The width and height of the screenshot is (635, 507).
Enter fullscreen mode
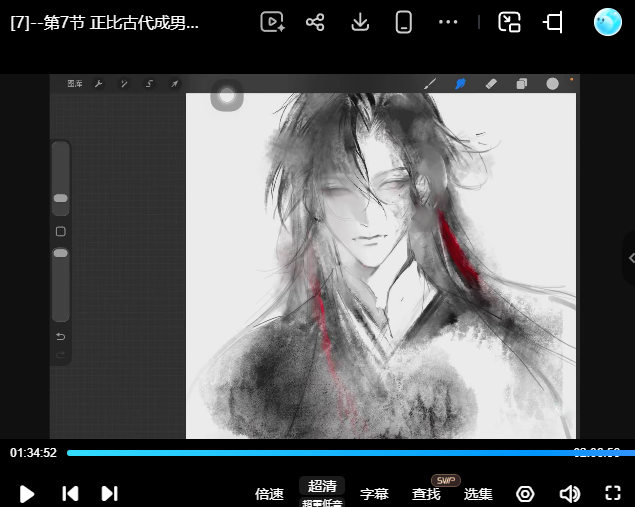tap(613, 494)
